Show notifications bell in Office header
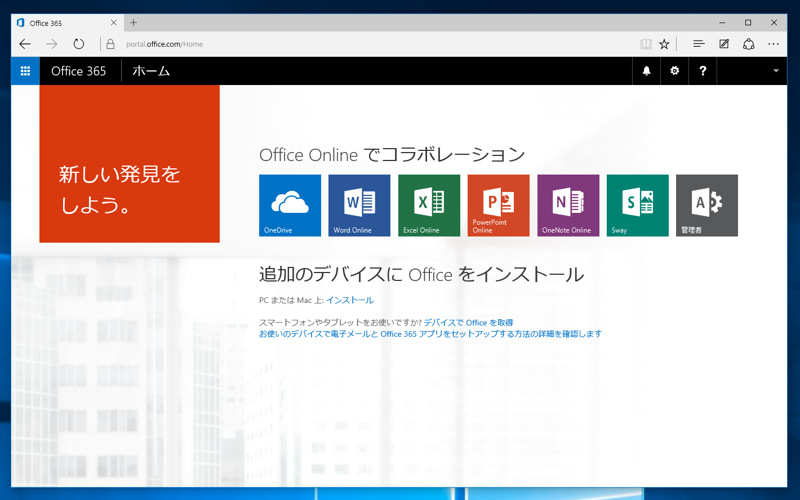Image resolution: width=800 pixels, height=500 pixels. (646, 71)
